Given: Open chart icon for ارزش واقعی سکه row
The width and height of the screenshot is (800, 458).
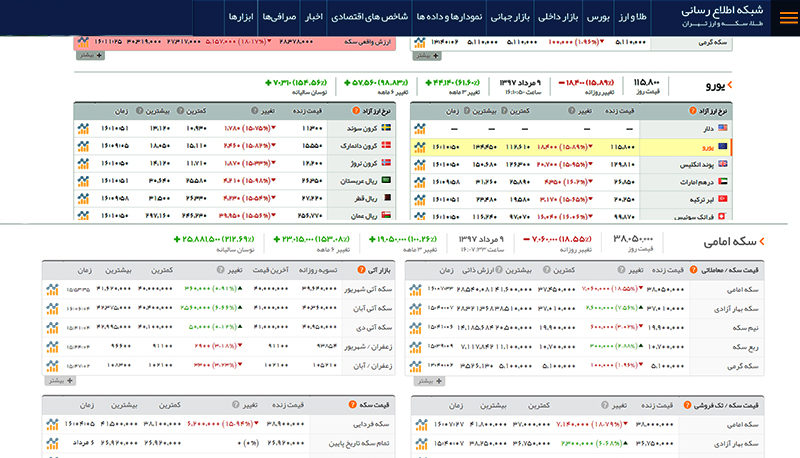Looking at the screenshot, I should point(83,42).
